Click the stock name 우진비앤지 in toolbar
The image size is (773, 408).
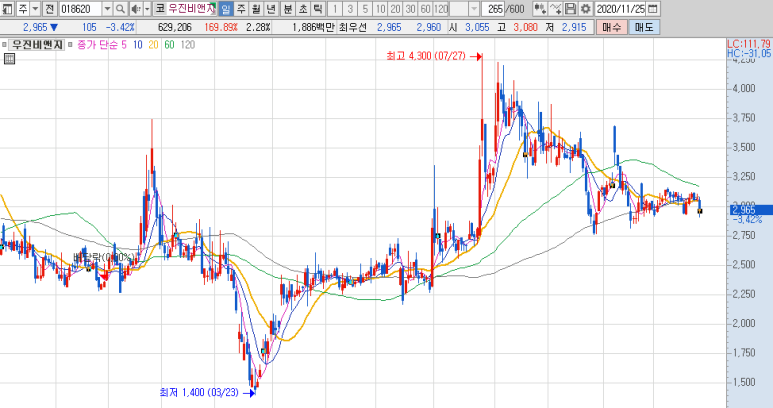point(191,8)
